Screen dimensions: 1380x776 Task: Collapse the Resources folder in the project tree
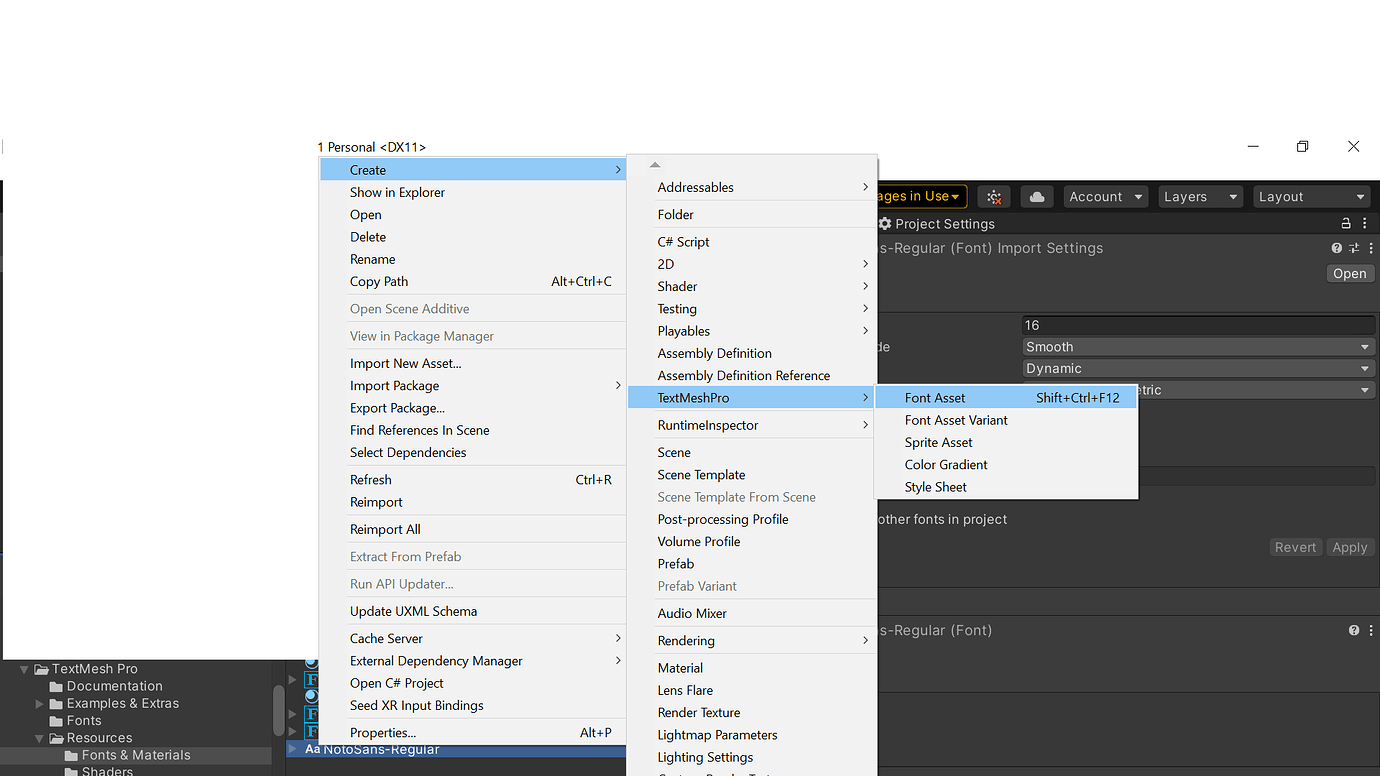(38, 737)
